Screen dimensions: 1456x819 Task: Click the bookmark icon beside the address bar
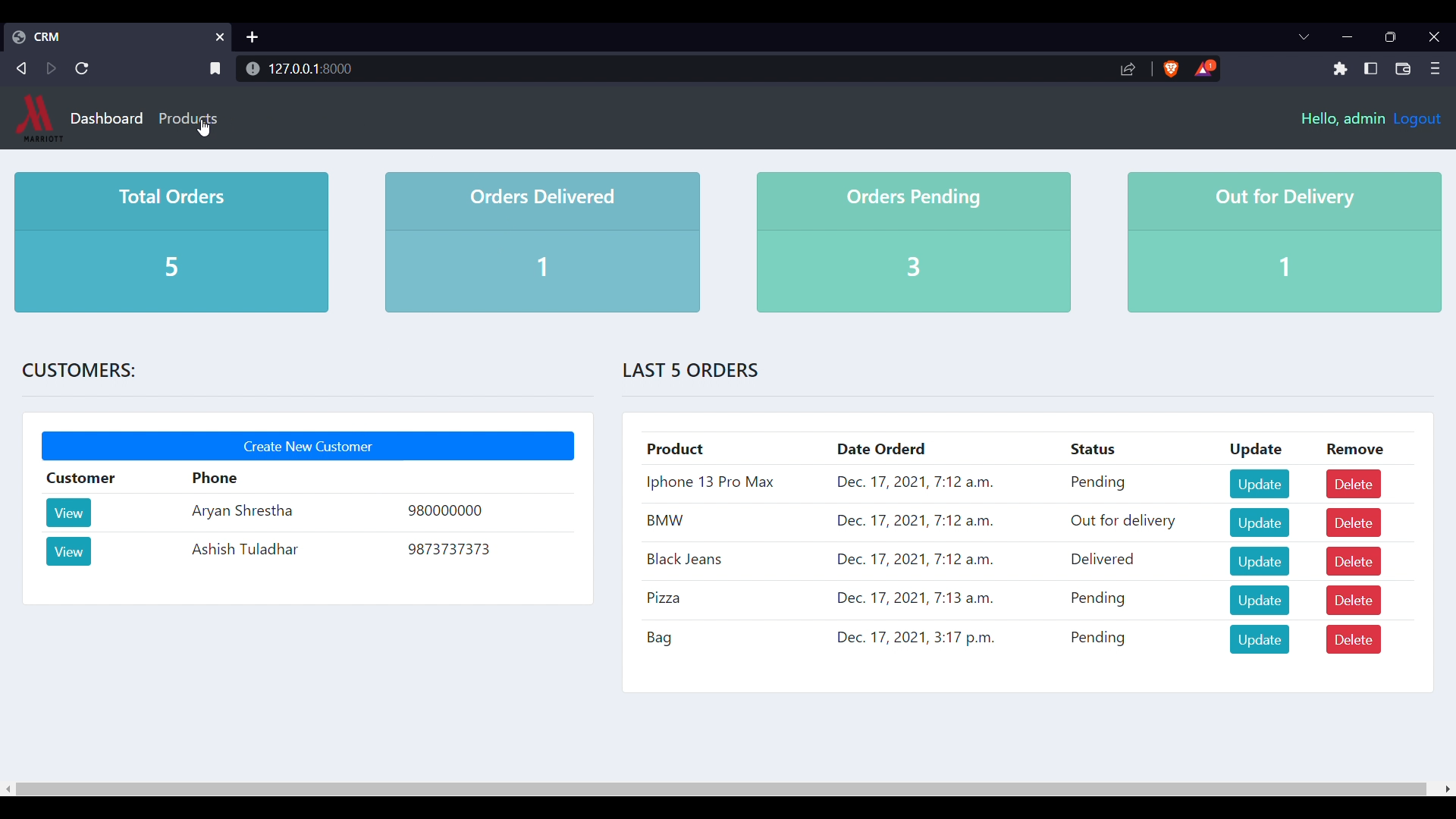[215, 69]
